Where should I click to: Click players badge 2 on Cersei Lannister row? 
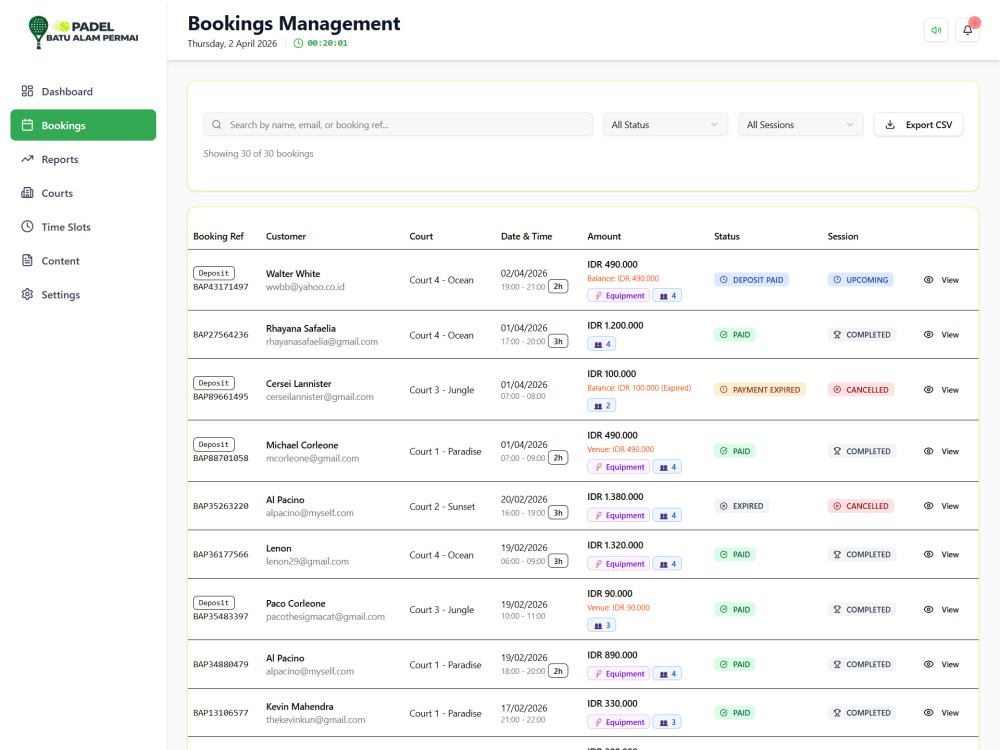[601, 406]
